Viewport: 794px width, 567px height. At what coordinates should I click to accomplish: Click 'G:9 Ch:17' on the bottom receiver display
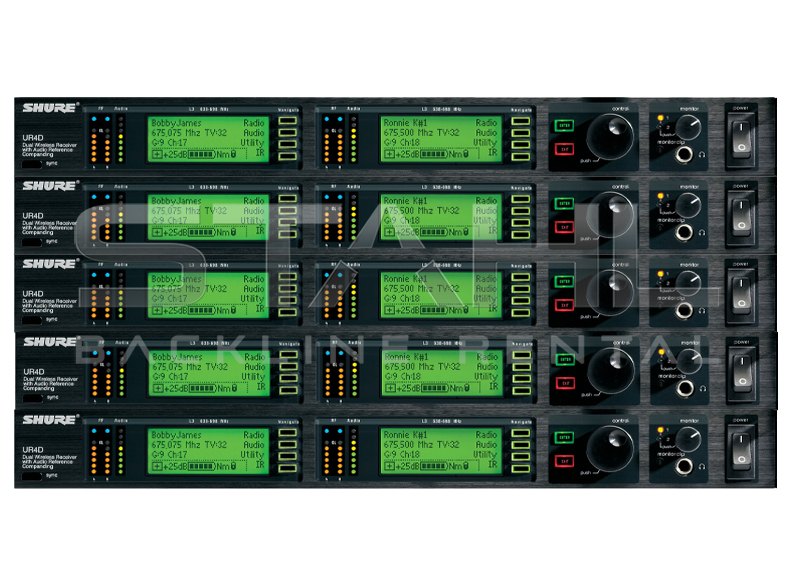point(170,455)
